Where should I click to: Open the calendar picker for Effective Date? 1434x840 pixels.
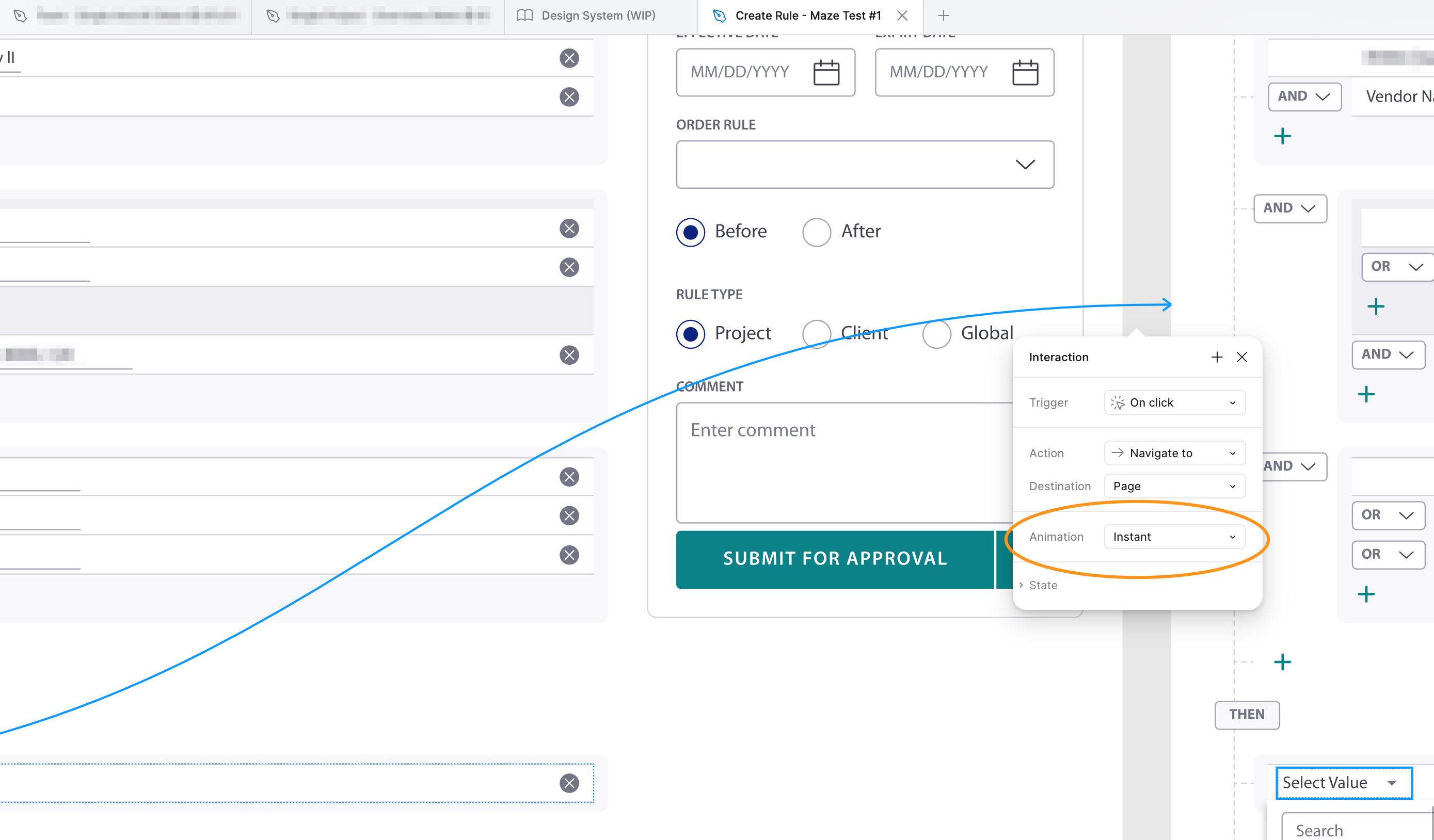(x=826, y=72)
